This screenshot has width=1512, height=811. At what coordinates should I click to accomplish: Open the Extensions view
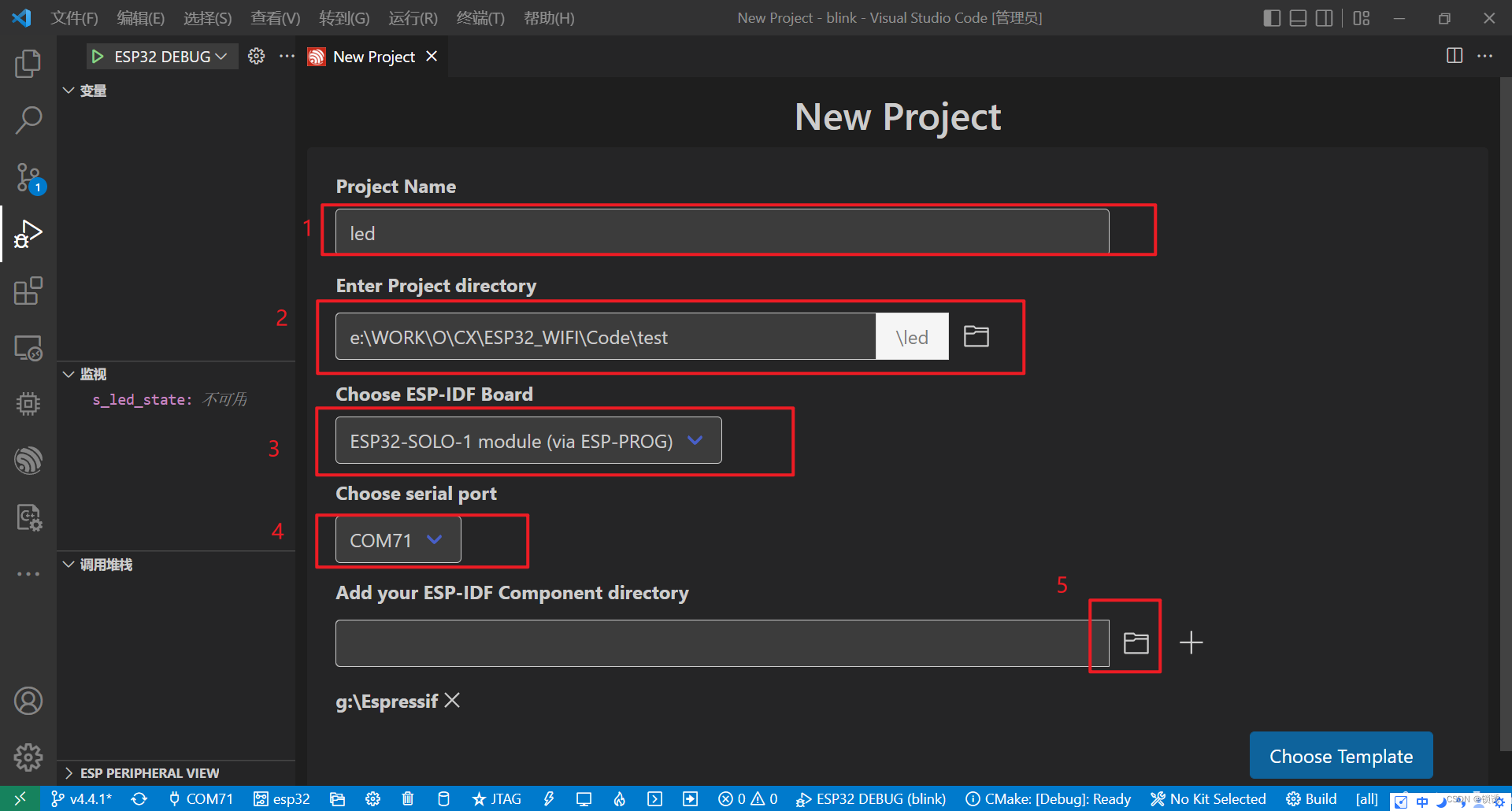tap(28, 291)
